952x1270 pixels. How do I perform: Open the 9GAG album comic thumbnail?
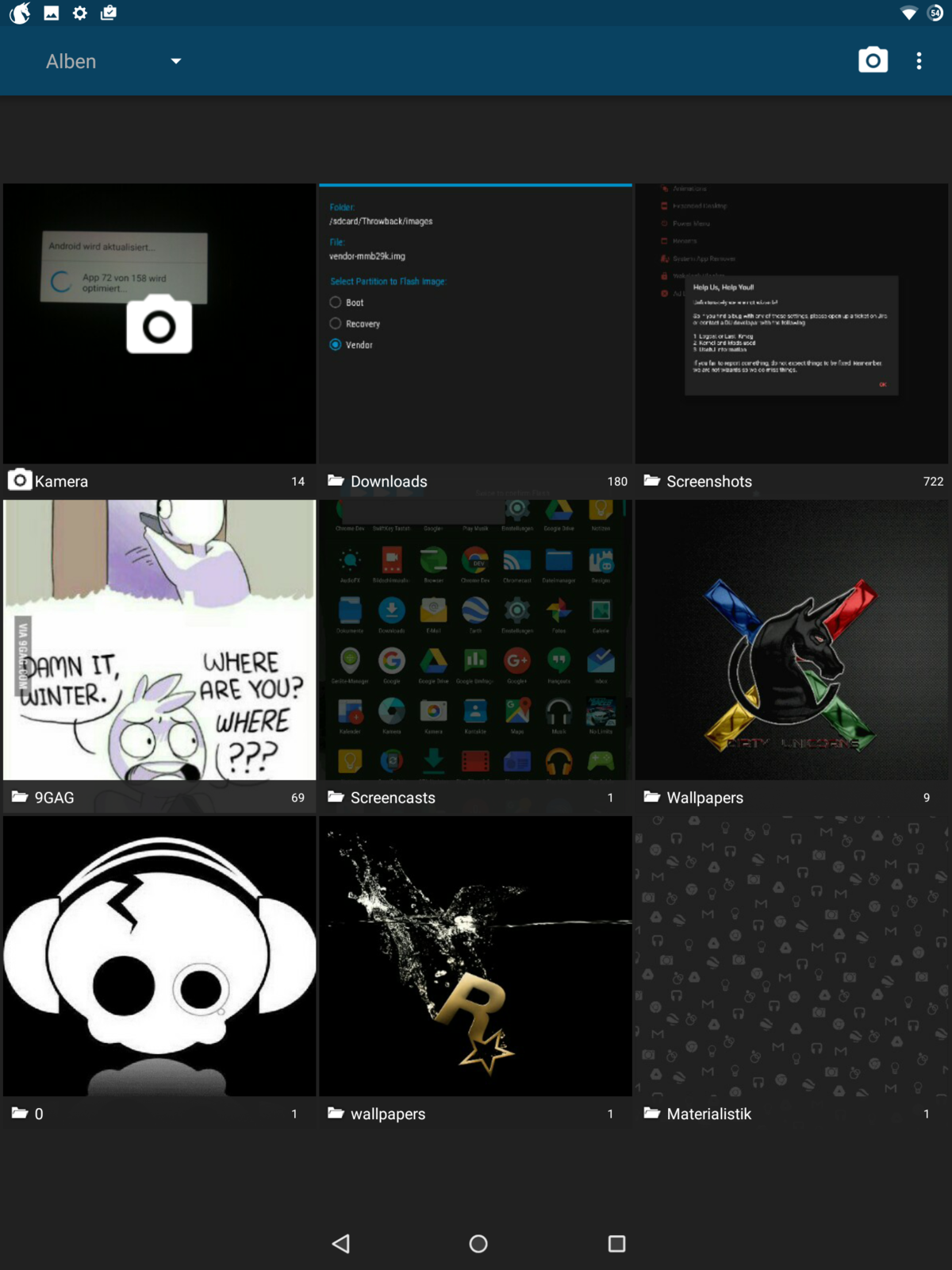[159, 640]
